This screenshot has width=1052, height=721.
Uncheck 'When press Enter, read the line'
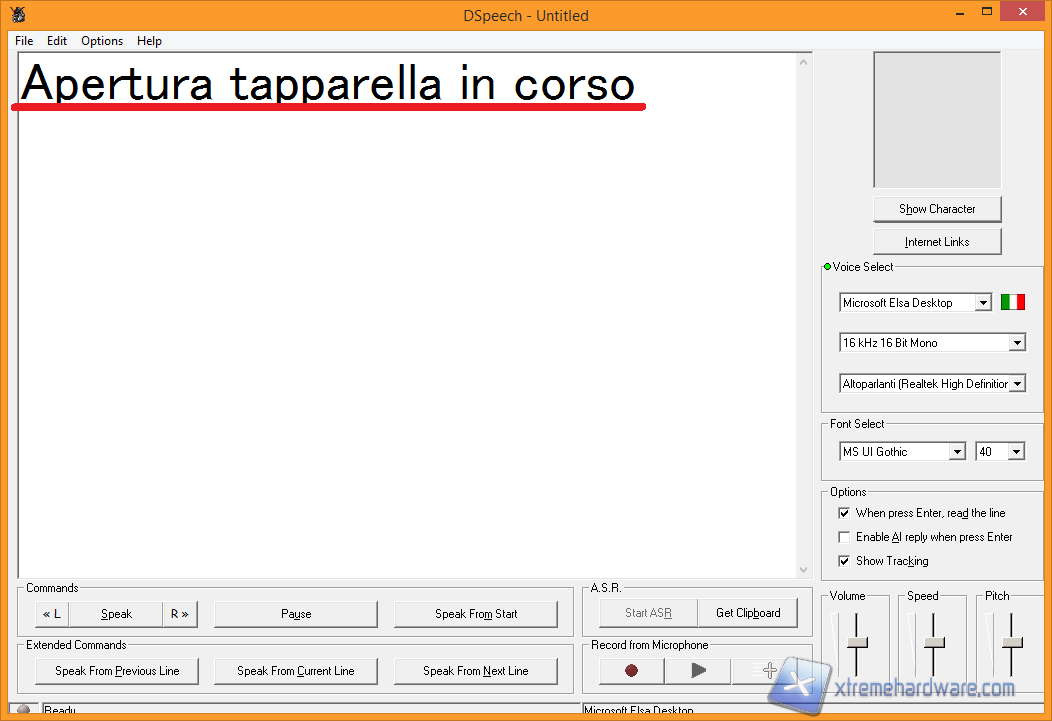tap(844, 513)
